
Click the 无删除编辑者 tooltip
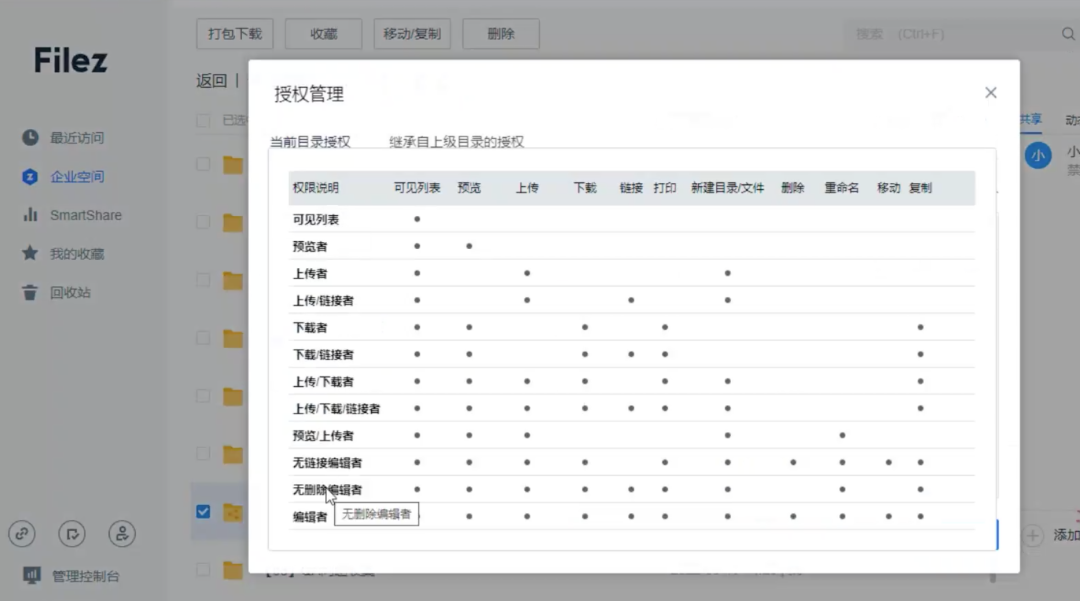[376, 514]
